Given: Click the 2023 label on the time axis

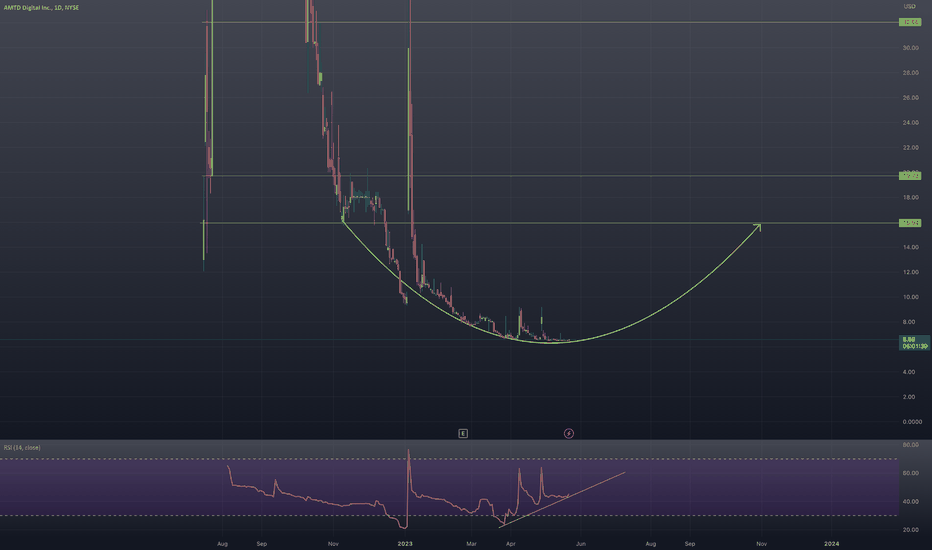Looking at the screenshot, I should [x=405, y=543].
